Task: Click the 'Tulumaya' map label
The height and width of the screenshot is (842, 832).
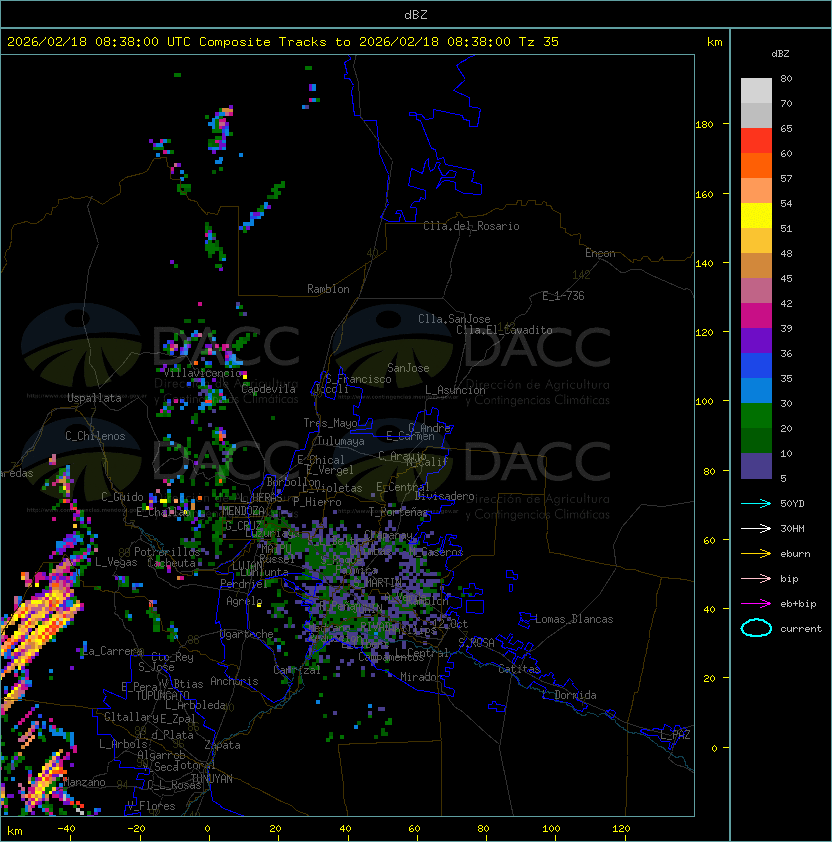Action: click(341, 441)
